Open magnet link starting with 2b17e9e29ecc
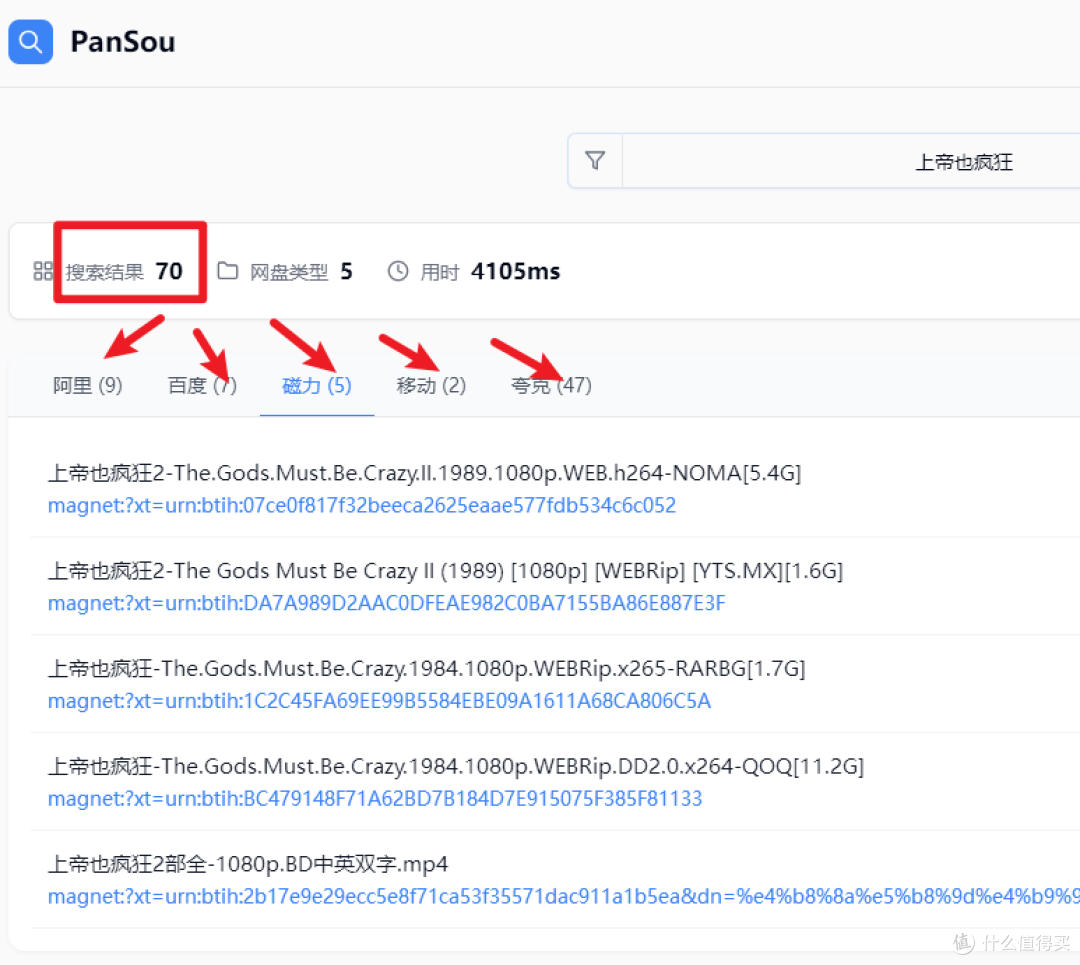Screen dimensions: 1080x965 (560, 896)
